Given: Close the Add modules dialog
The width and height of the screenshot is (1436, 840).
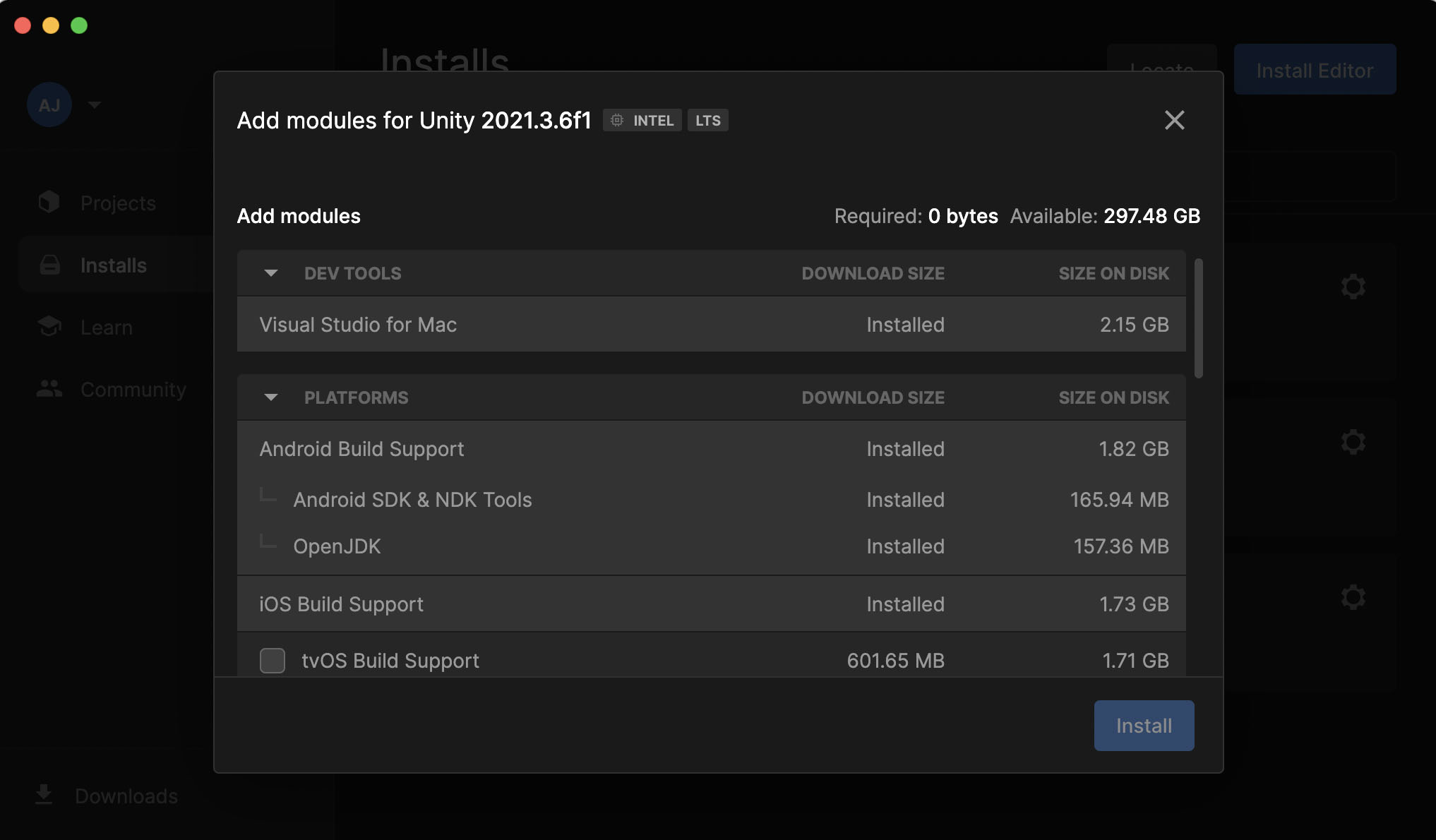Looking at the screenshot, I should click(1174, 120).
